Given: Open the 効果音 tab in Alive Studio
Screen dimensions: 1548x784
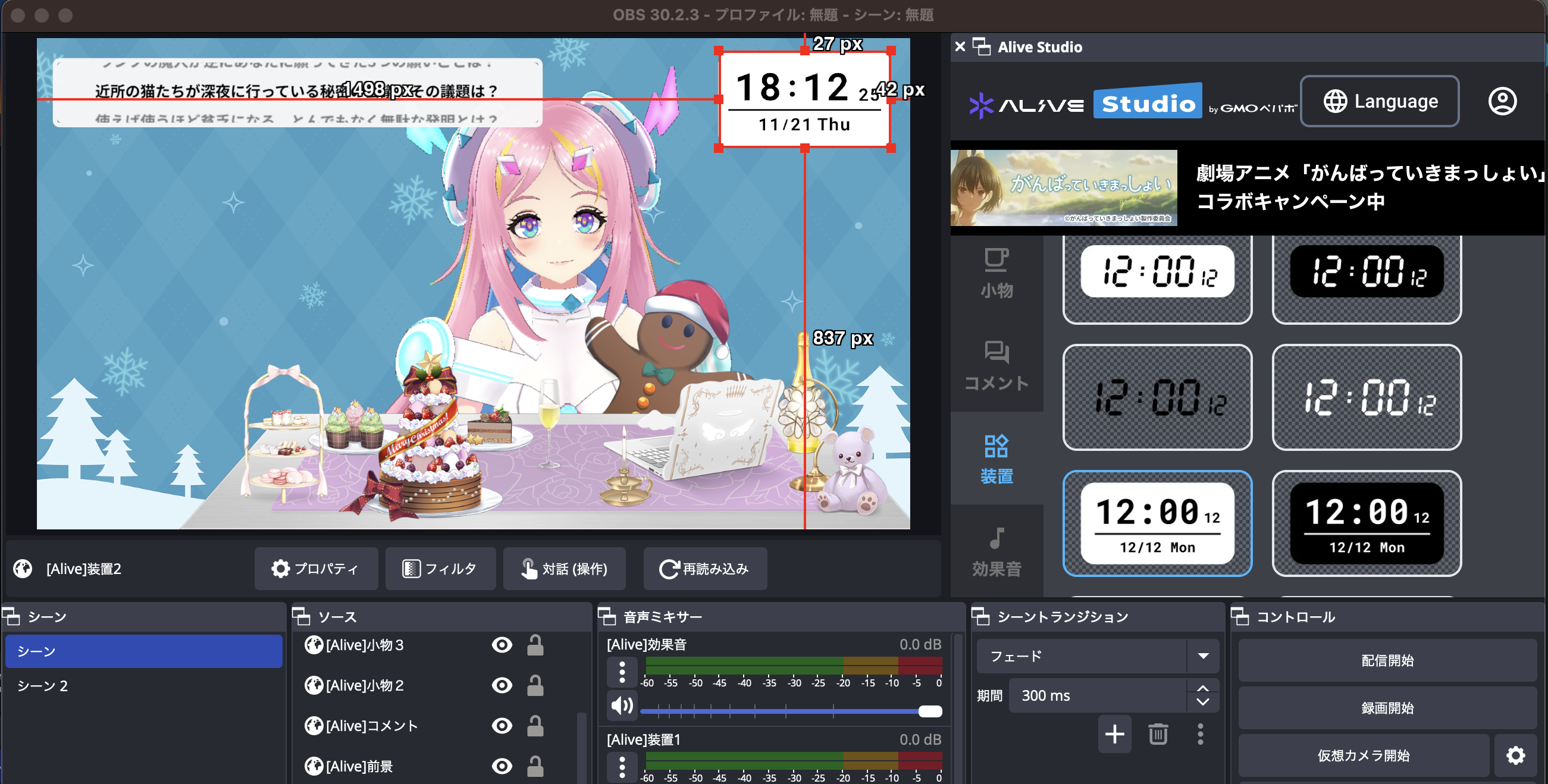Looking at the screenshot, I should point(997,551).
